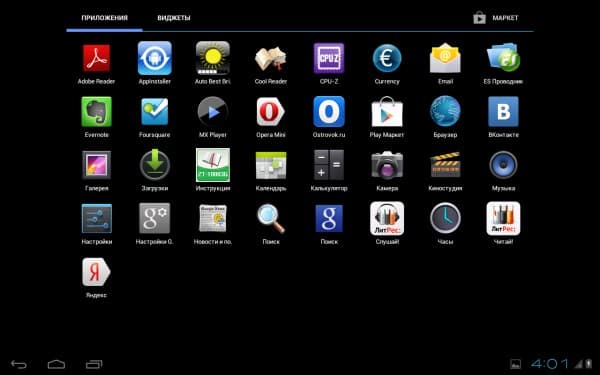Open Часы clock app
The width and height of the screenshot is (600, 375).
coord(445,218)
